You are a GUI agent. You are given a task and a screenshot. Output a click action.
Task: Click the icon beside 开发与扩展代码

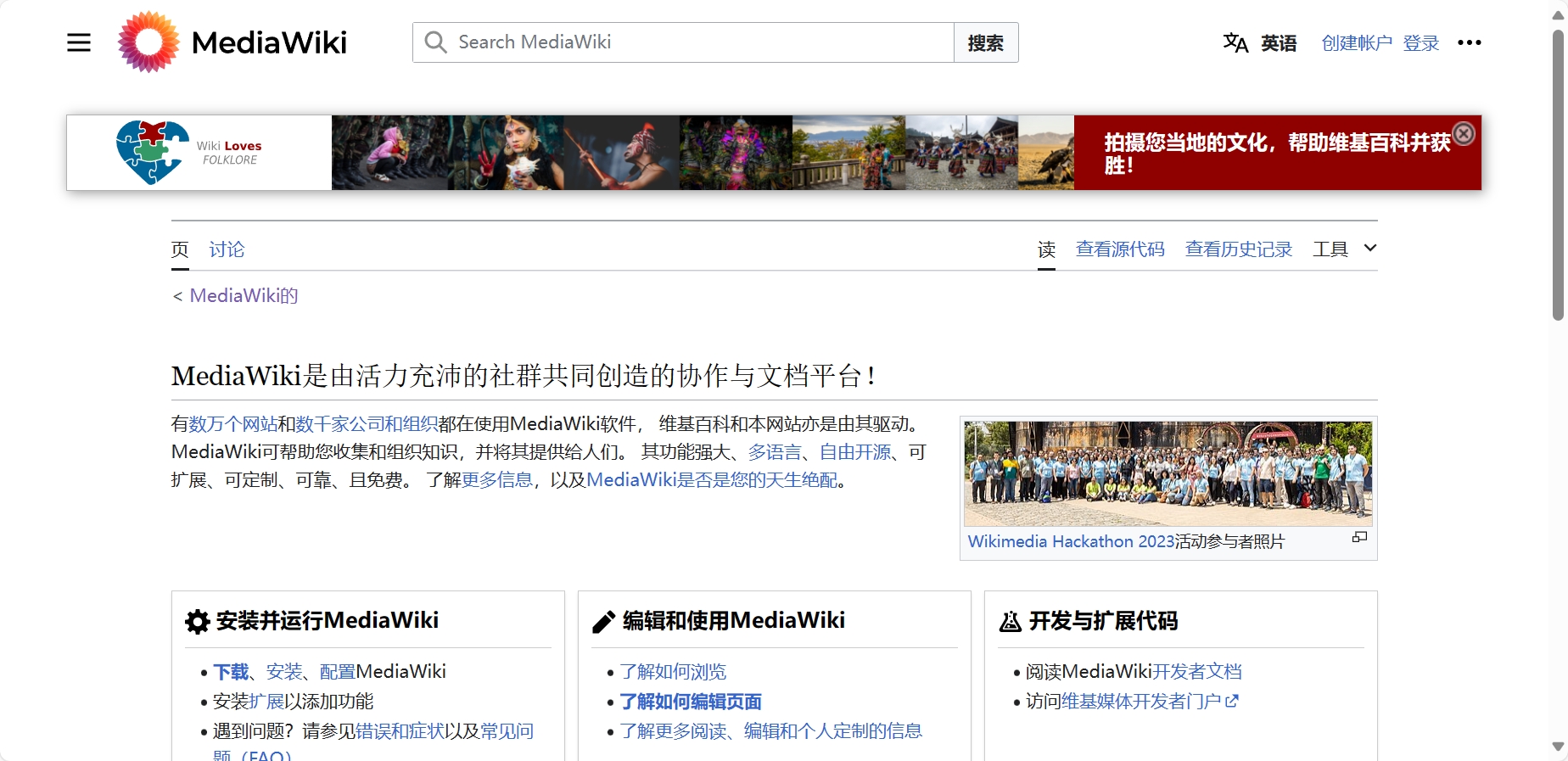[1010, 622]
